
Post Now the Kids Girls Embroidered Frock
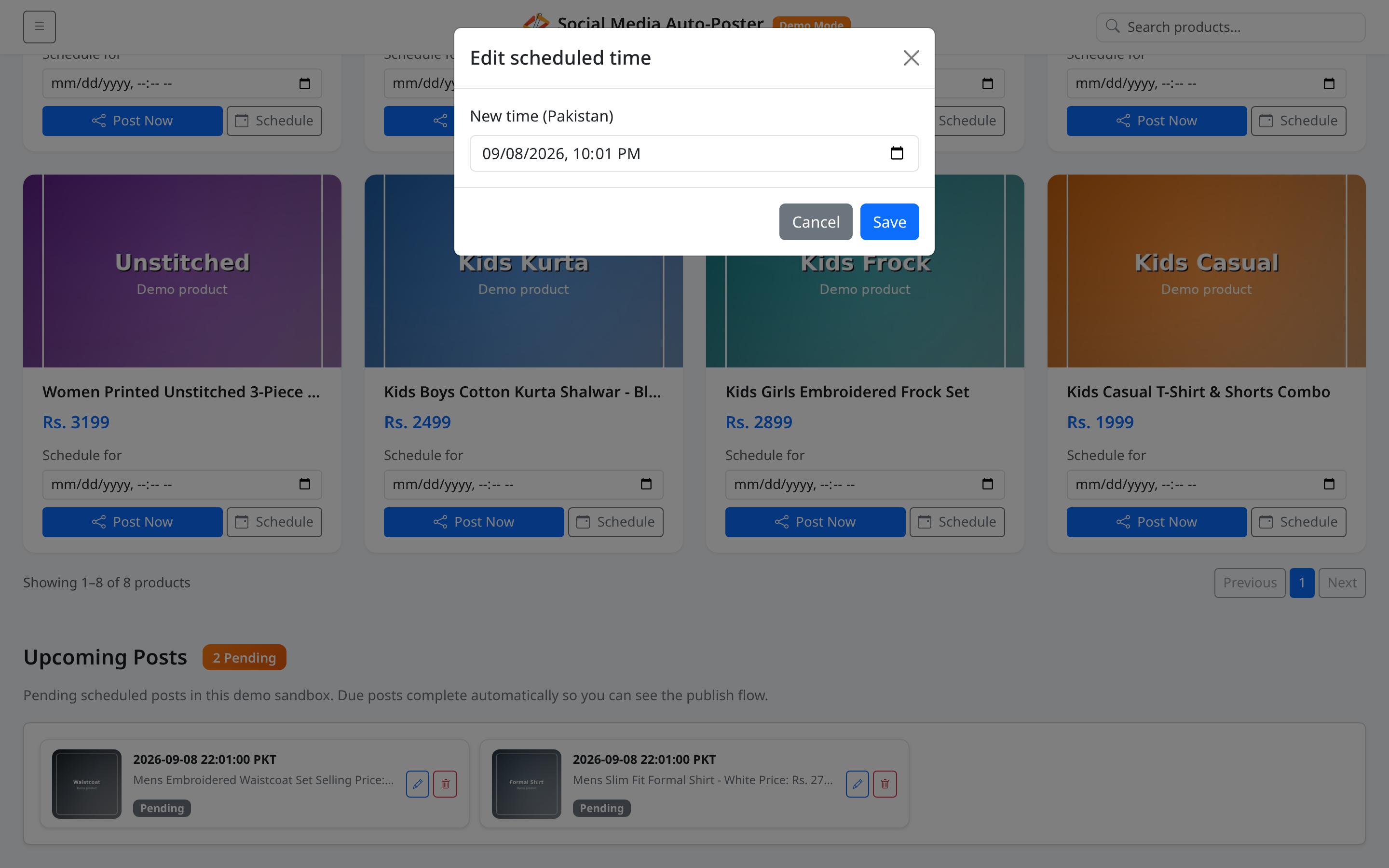click(815, 522)
